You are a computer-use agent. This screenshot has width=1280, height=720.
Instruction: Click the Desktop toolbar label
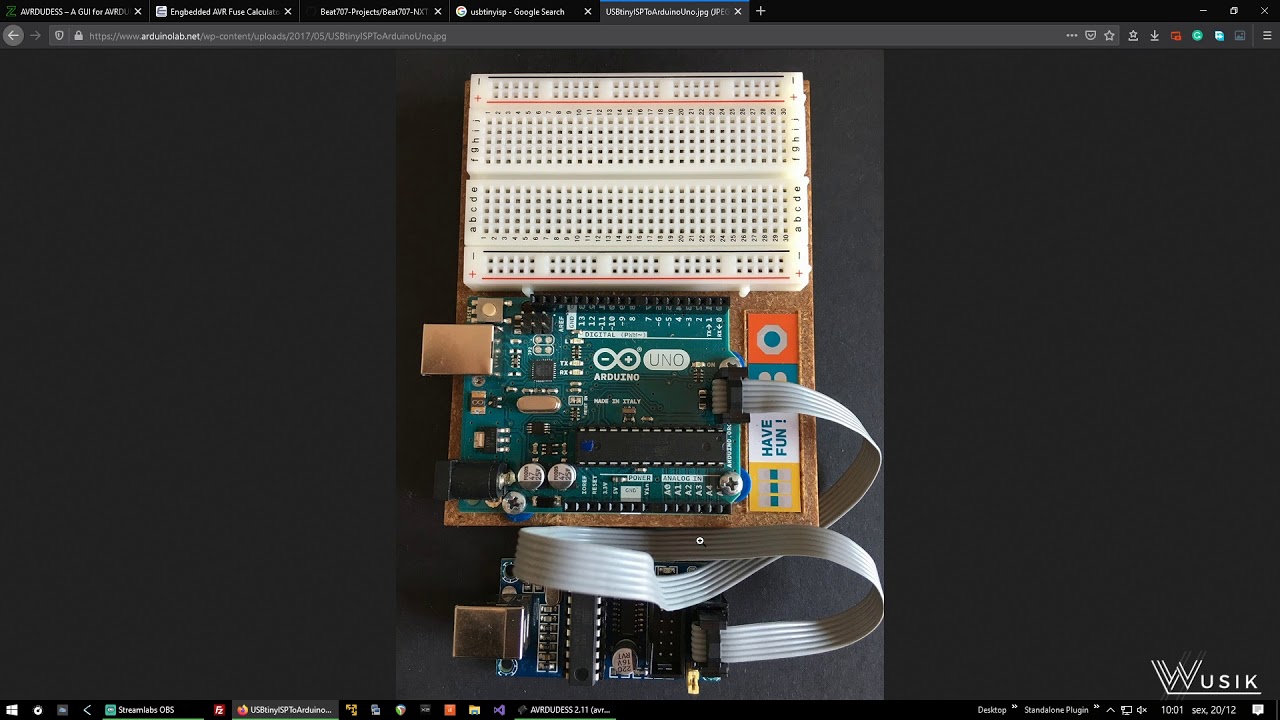point(992,710)
